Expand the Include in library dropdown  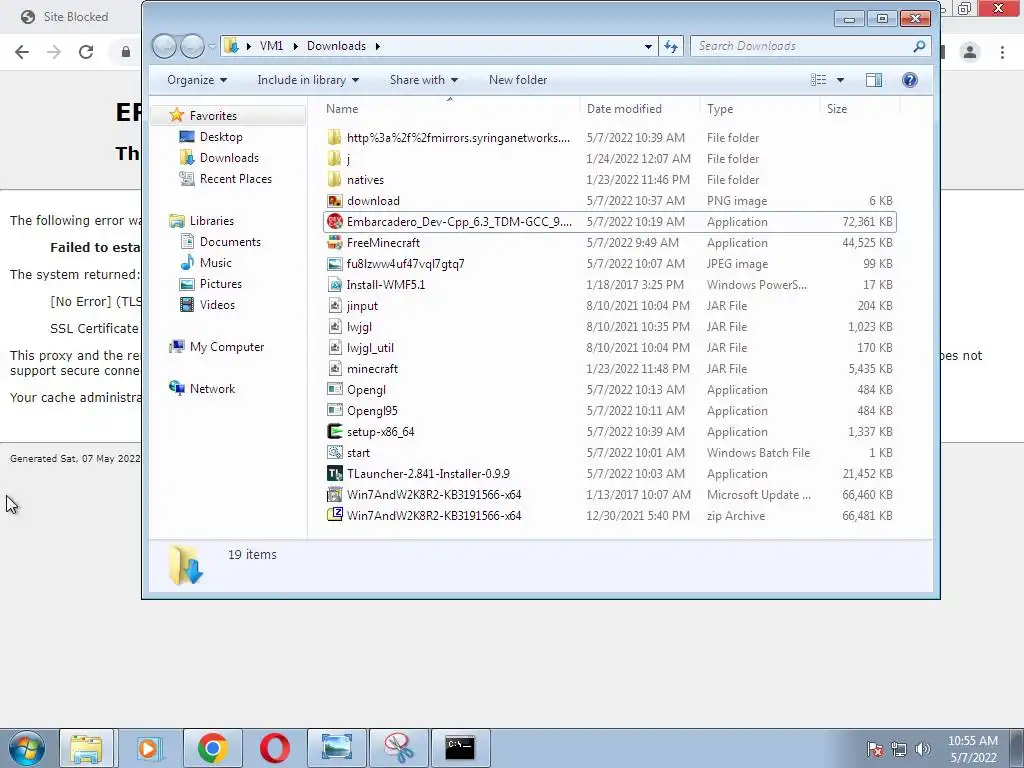click(308, 80)
